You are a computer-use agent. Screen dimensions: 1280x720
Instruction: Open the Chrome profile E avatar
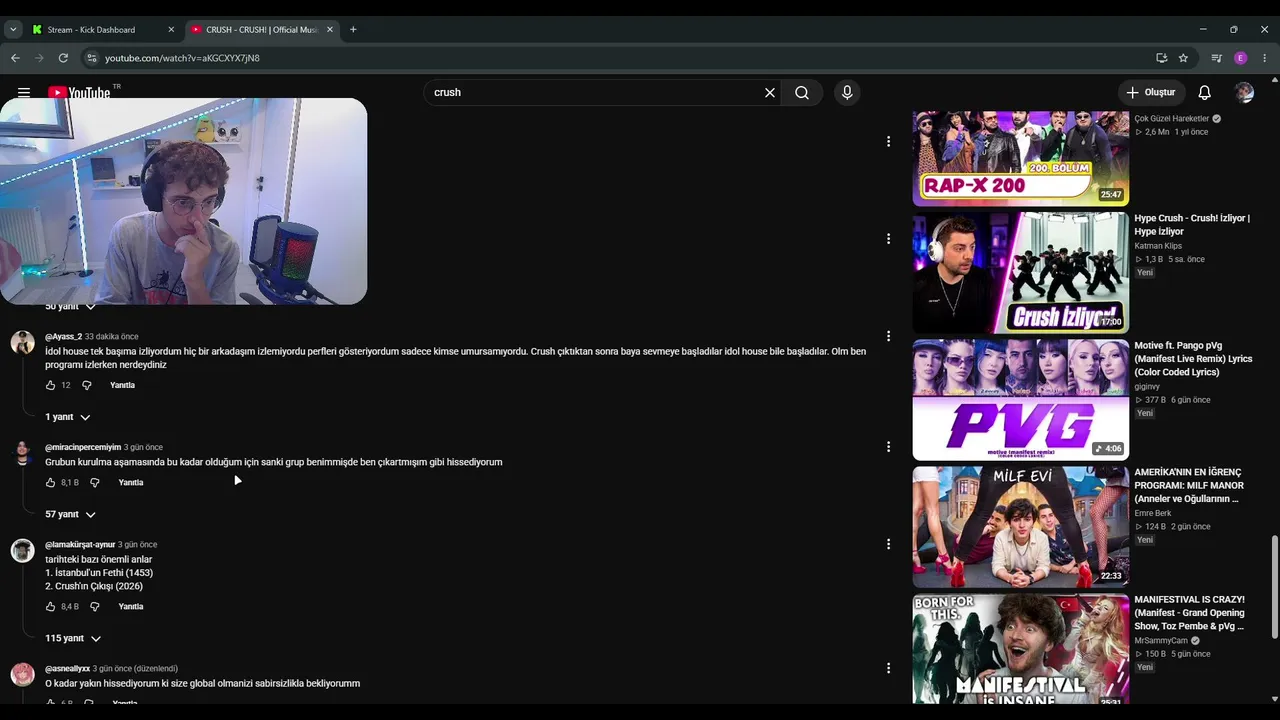1241,58
